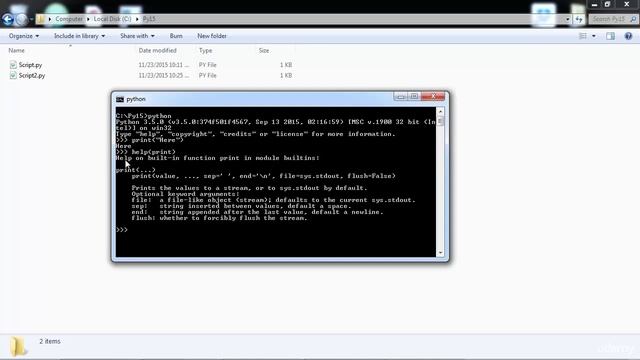Click the Burn toolbar button
The image size is (640, 360).
pyautogui.click(x=176, y=36)
